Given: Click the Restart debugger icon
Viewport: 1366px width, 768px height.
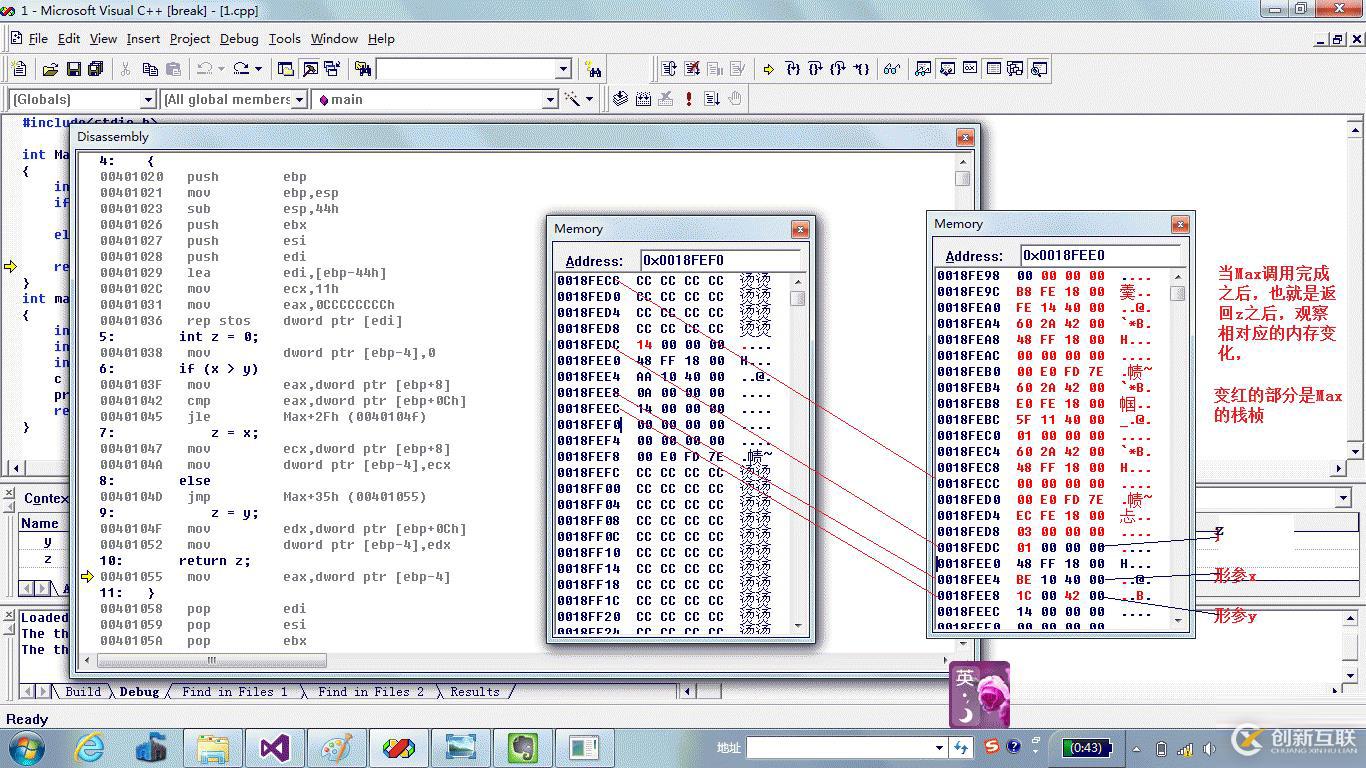Looking at the screenshot, I should tap(669, 69).
